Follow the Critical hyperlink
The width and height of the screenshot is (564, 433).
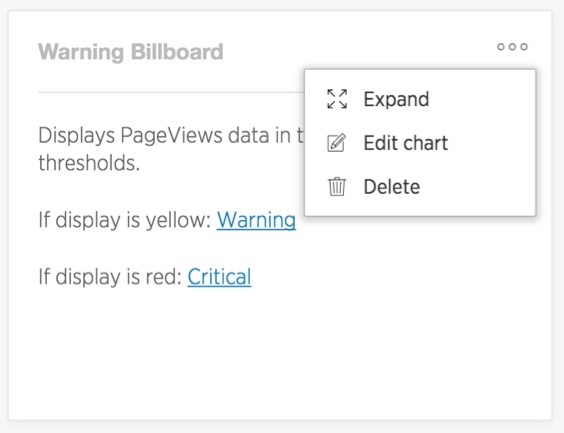tap(219, 277)
